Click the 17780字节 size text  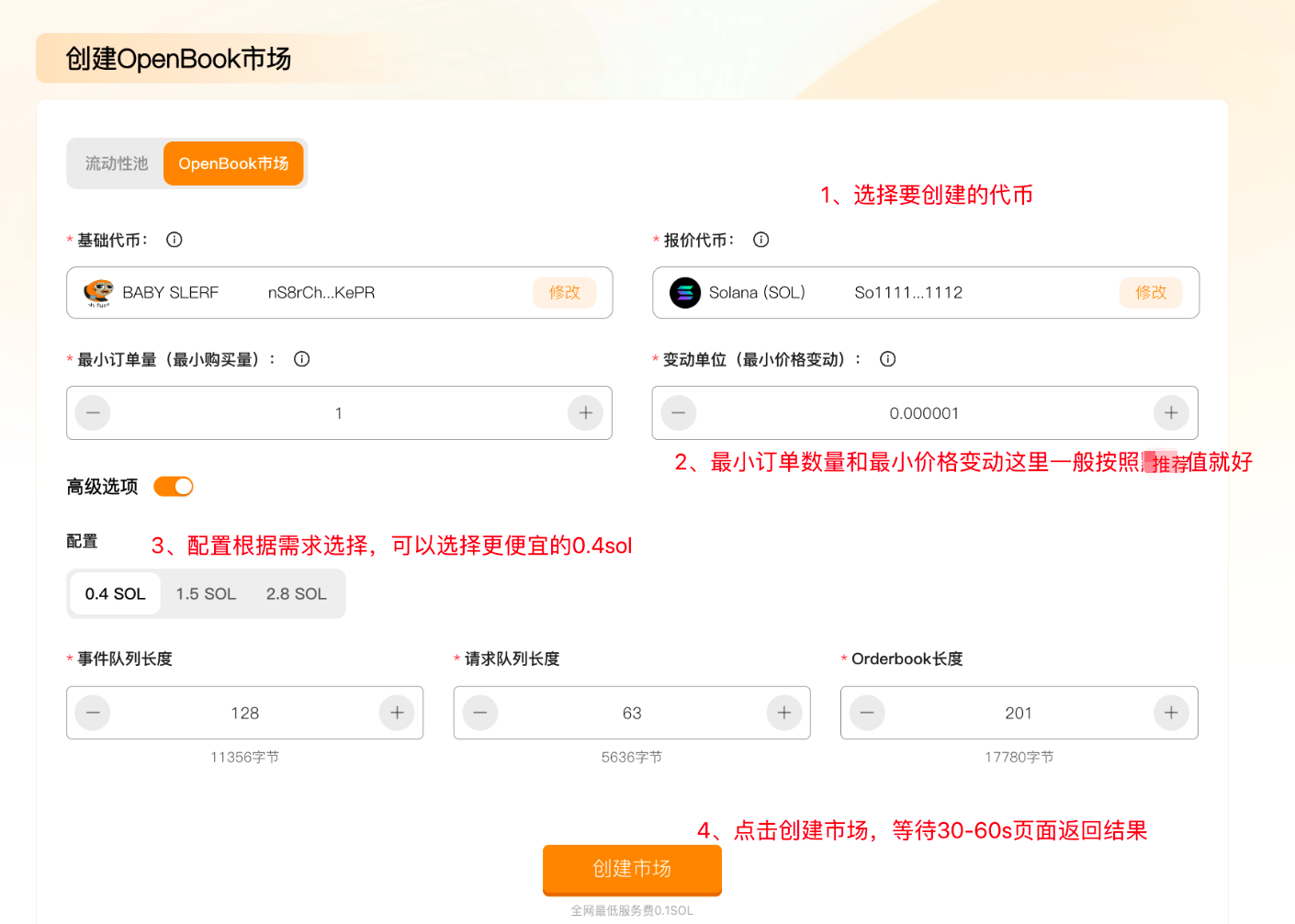(1019, 757)
